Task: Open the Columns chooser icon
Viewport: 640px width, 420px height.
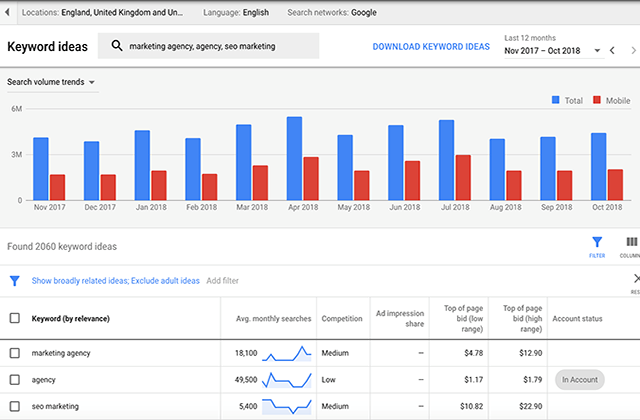Action: pos(631,241)
